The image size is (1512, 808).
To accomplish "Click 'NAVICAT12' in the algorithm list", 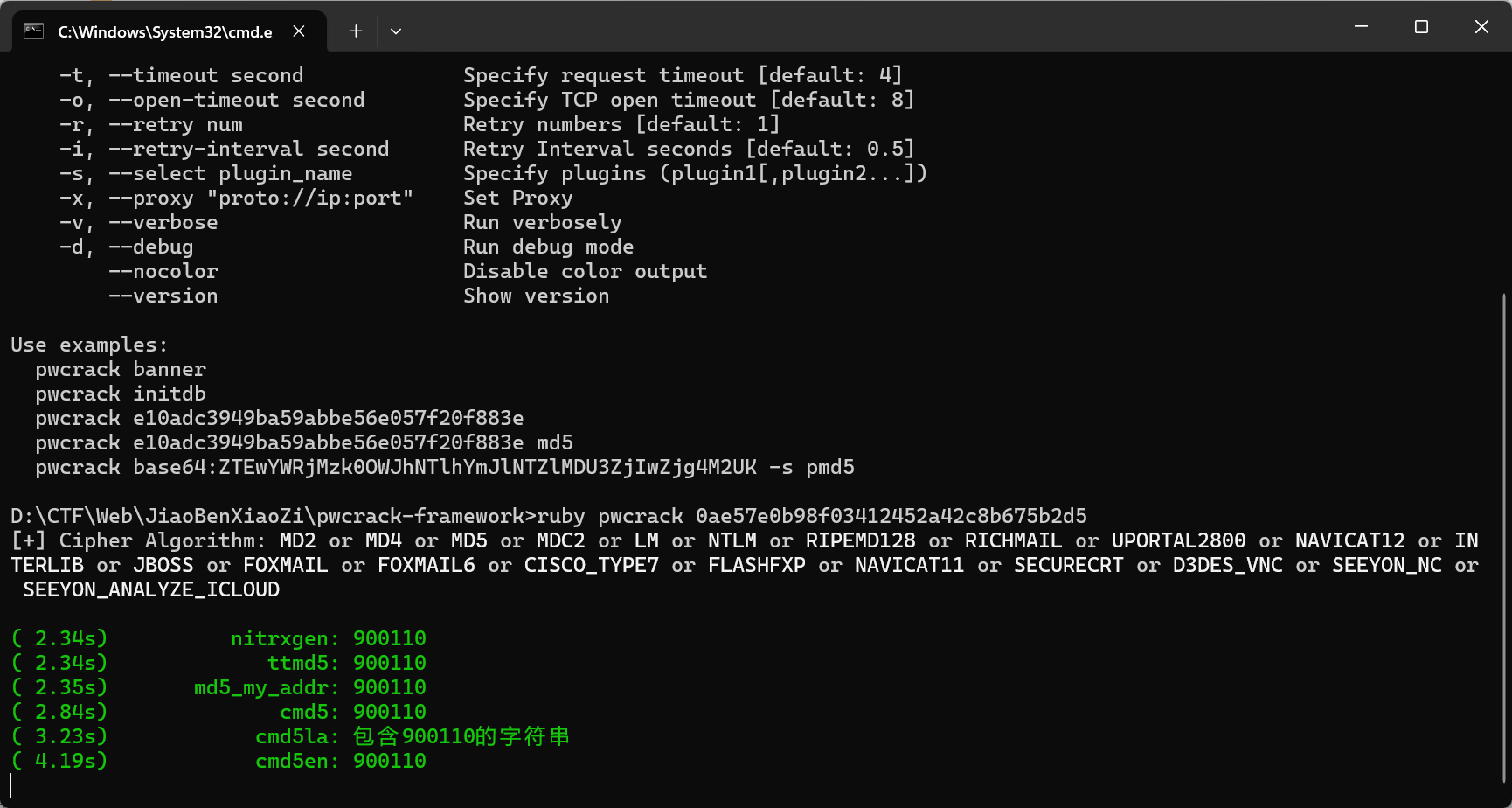I will (1350, 541).
